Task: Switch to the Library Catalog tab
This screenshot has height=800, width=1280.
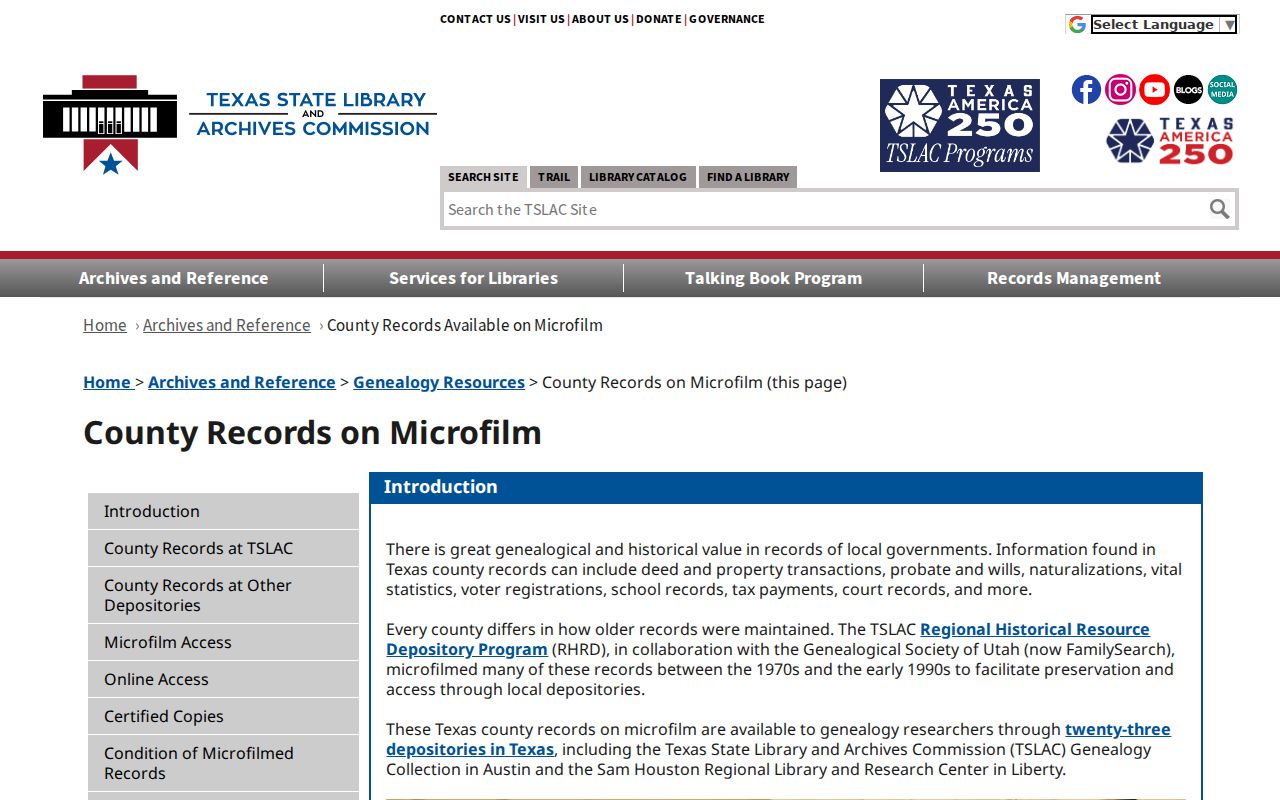Action: [638, 177]
